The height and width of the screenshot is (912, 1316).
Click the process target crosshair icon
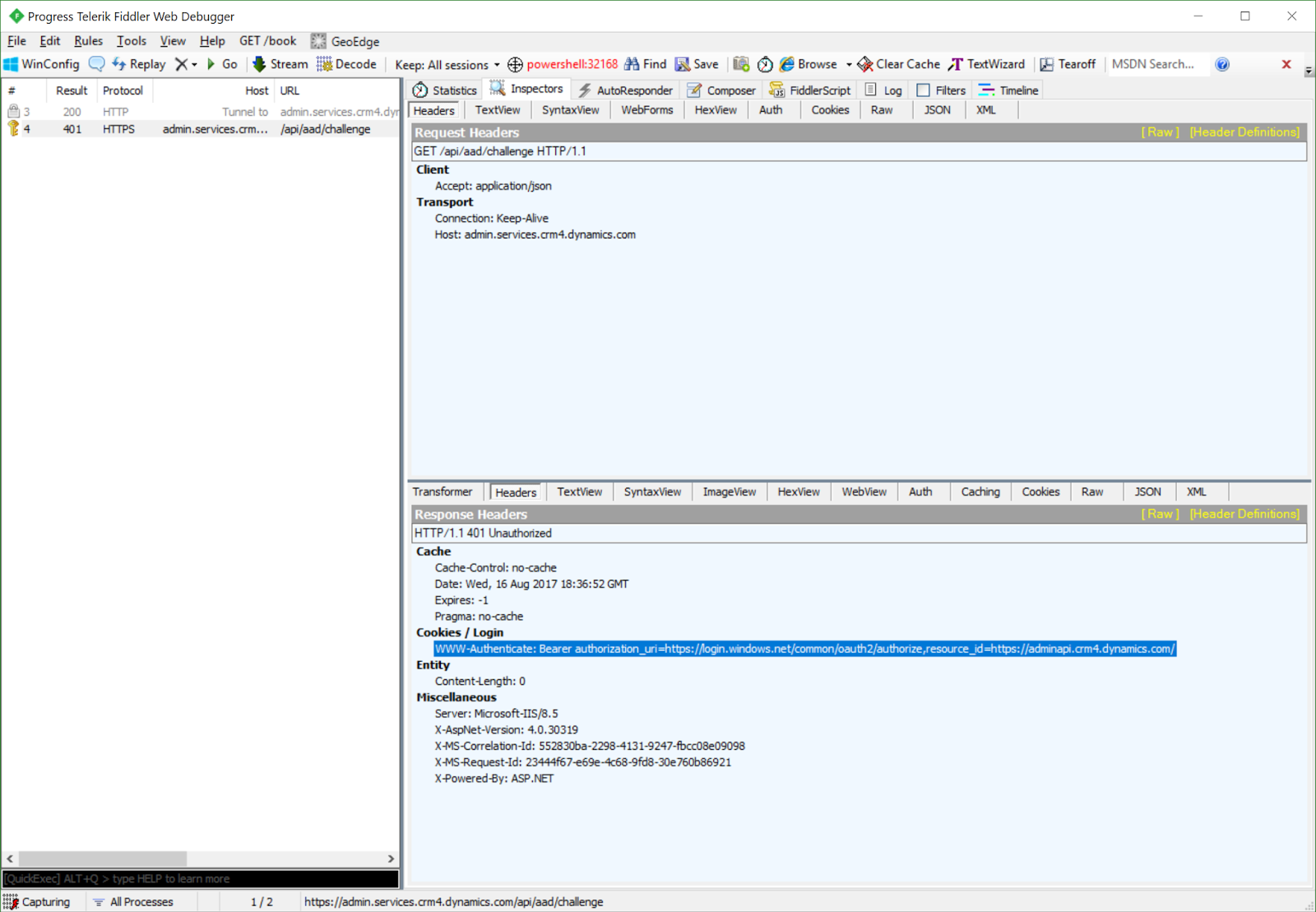click(515, 64)
